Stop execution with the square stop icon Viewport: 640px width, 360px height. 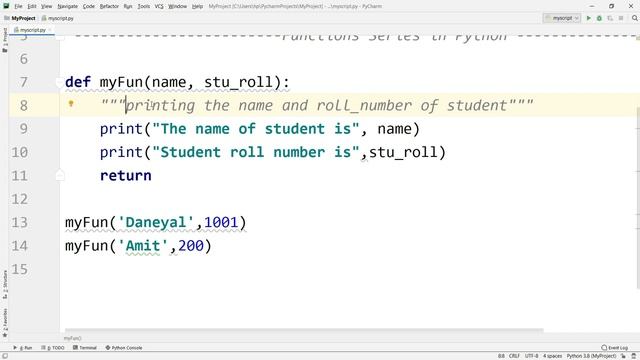point(621,18)
